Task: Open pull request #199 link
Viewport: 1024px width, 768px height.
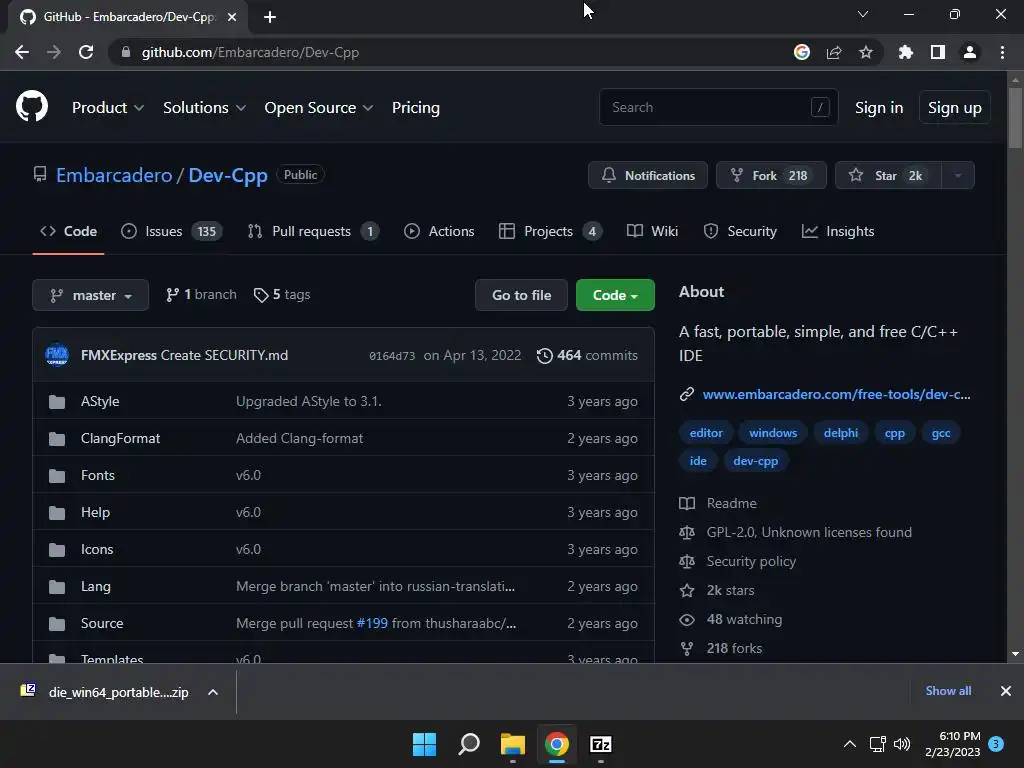Action: point(372,624)
